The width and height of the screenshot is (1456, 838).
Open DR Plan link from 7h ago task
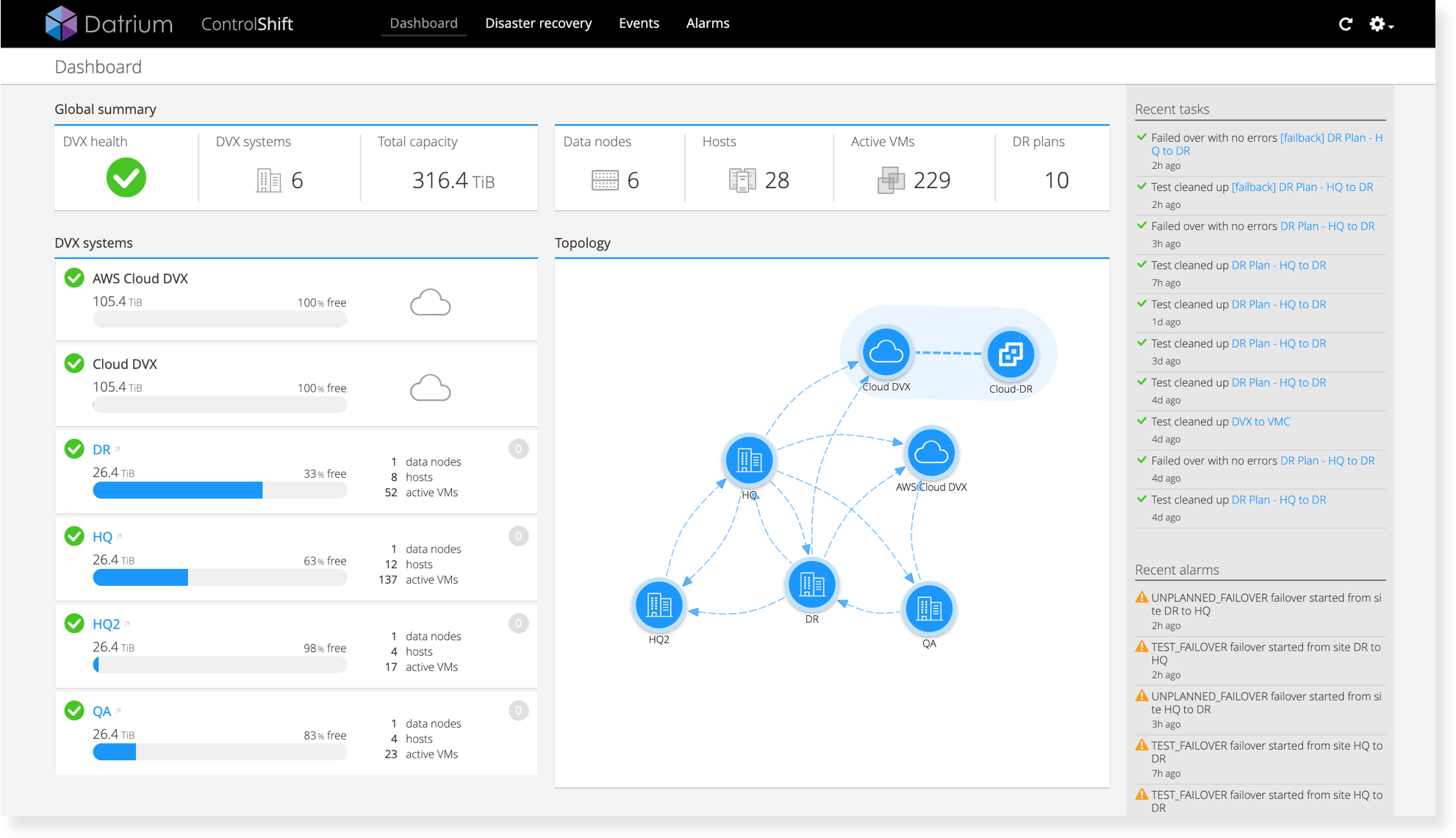pos(1279,265)
